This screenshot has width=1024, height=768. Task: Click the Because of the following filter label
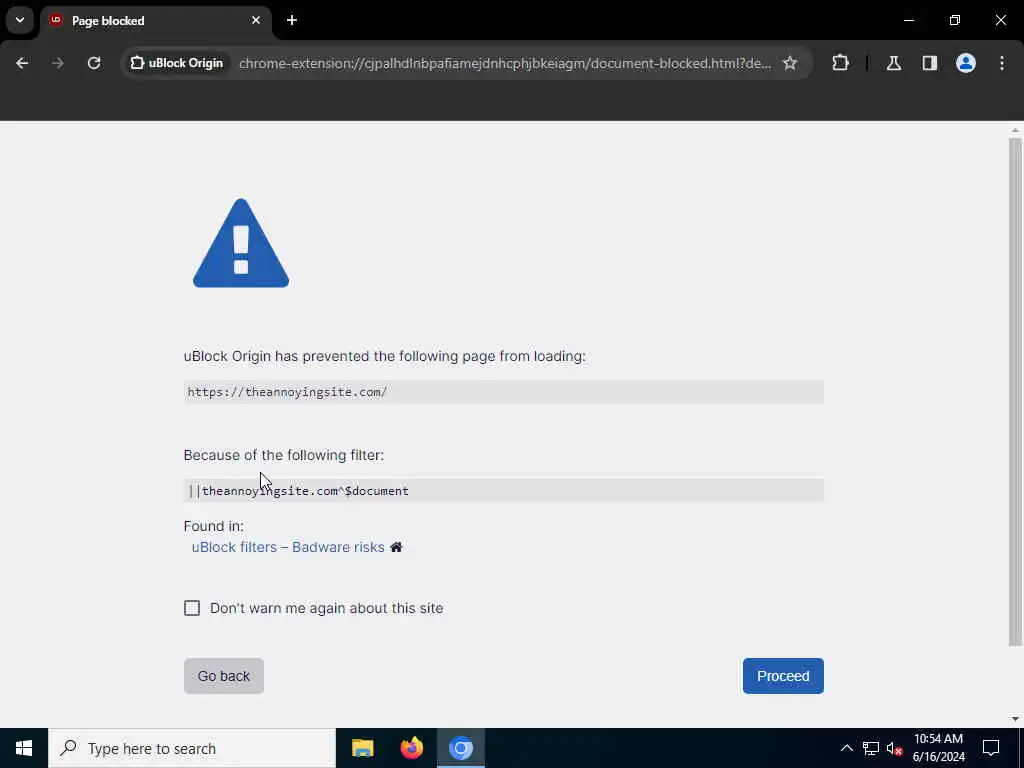coord(283,455)
